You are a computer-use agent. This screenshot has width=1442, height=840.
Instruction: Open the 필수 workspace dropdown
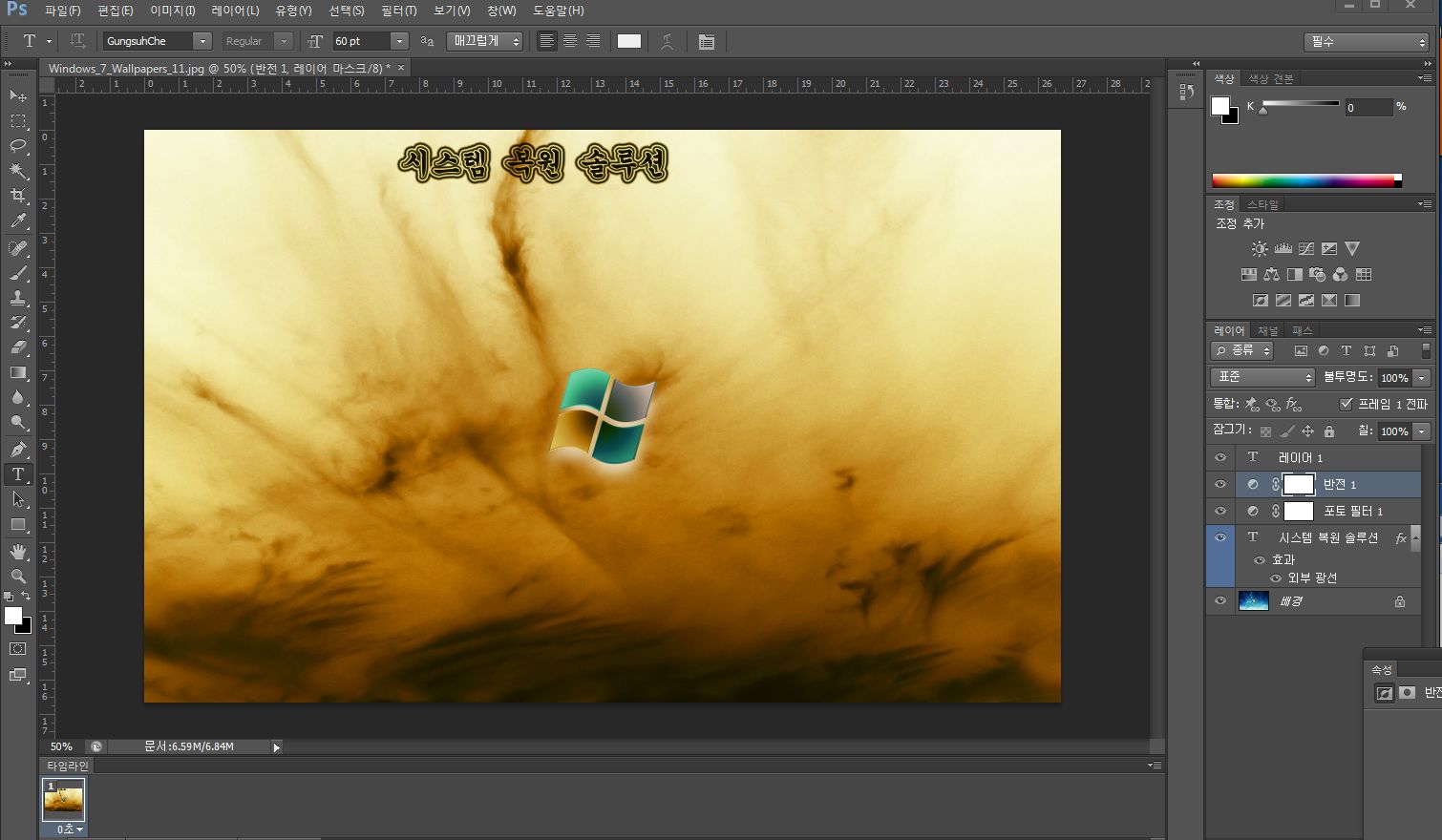click(1367, 42)
